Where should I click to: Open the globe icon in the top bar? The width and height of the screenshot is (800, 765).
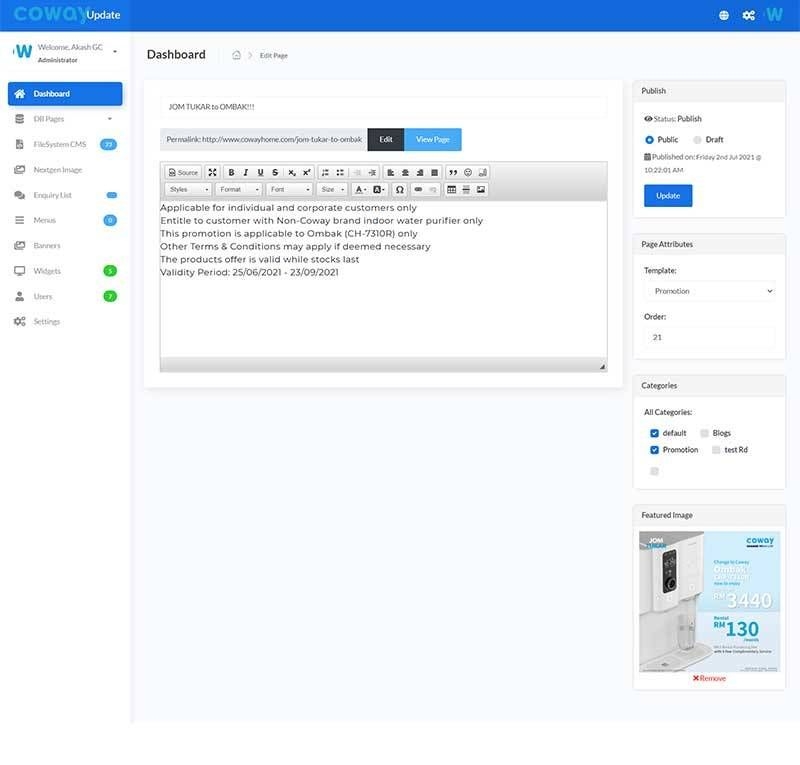tap(724, 15)
